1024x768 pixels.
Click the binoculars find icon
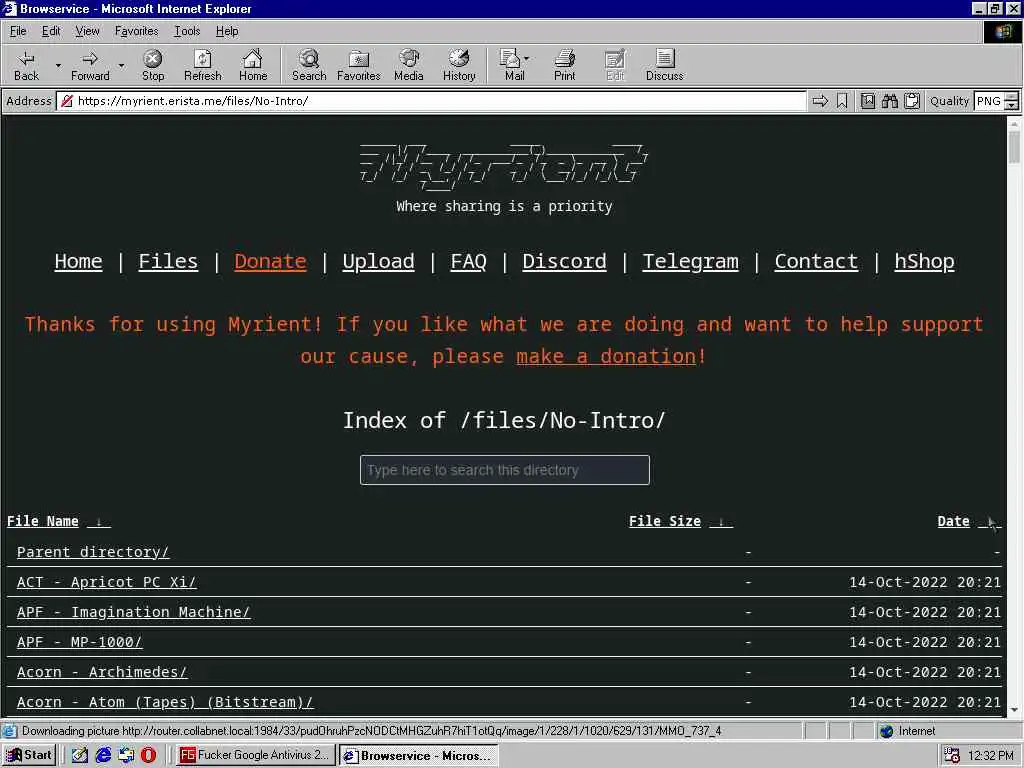[x=889, y=101]
